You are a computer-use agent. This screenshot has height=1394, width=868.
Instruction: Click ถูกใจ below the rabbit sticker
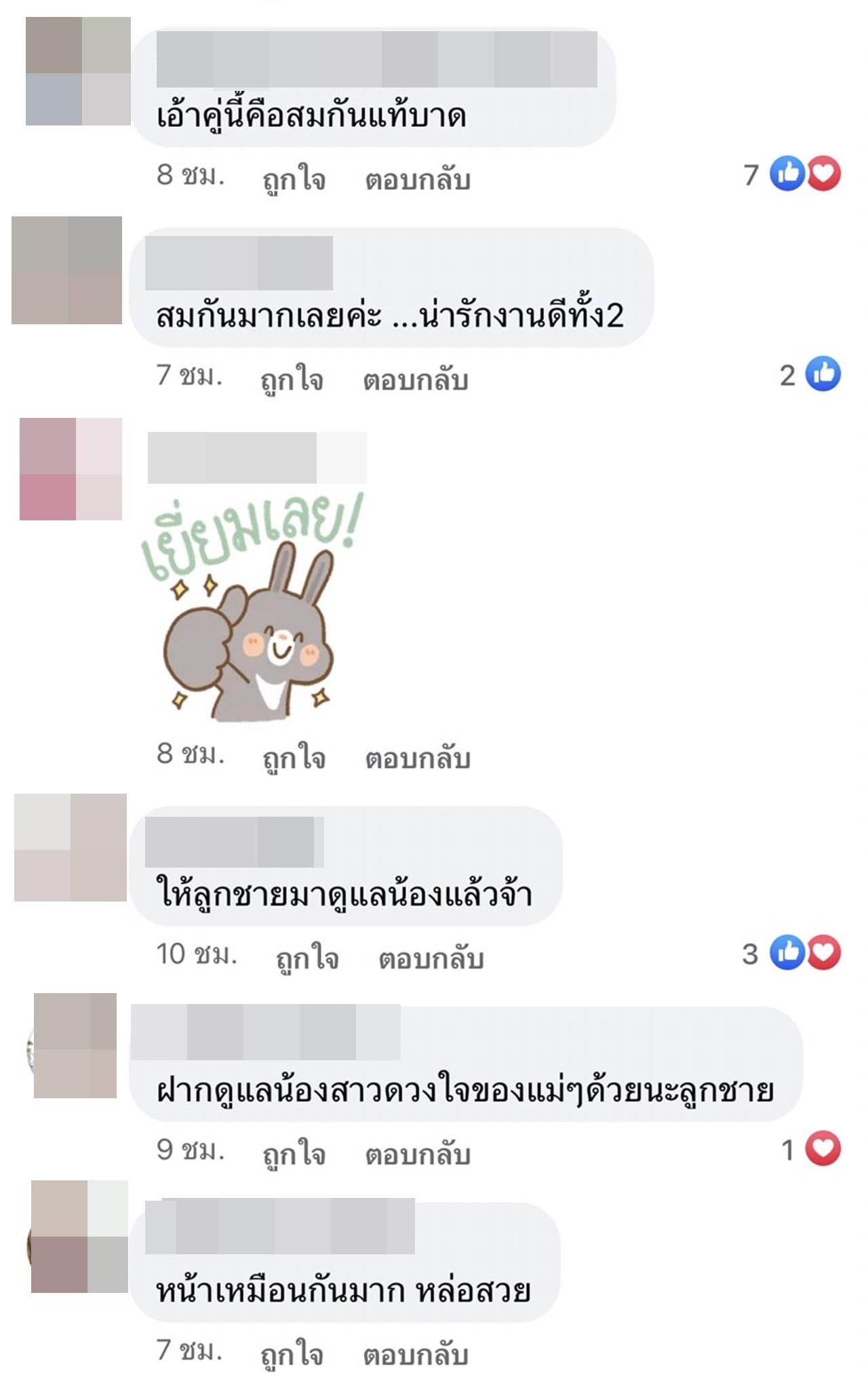click(x=294, y=757)
